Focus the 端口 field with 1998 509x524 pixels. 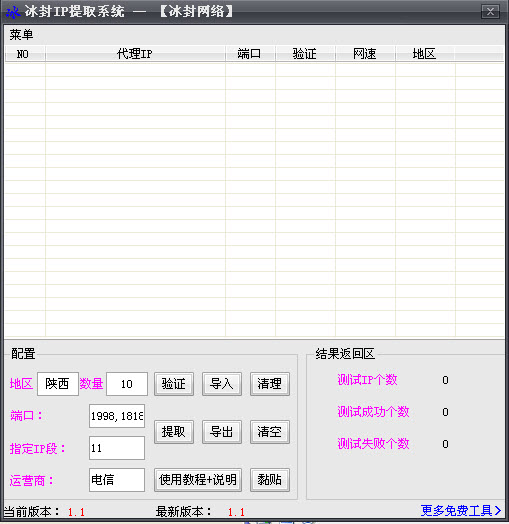tap(117, 416)
